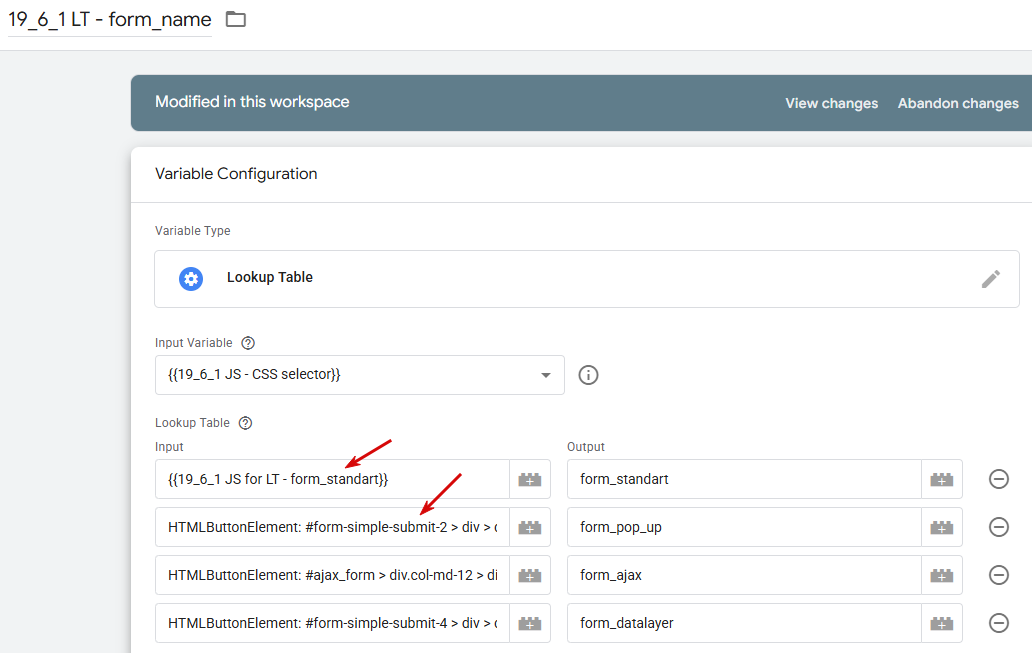Edit the Lookup Table variable type with the pencil

pos(991,279)
